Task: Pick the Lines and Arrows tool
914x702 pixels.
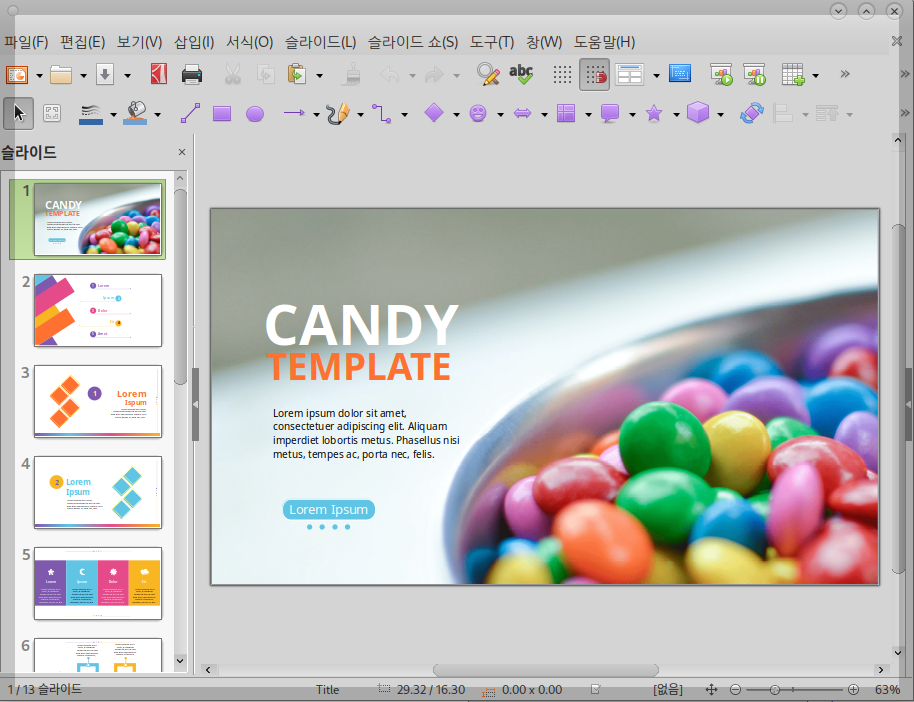Action: coord(294,113)
